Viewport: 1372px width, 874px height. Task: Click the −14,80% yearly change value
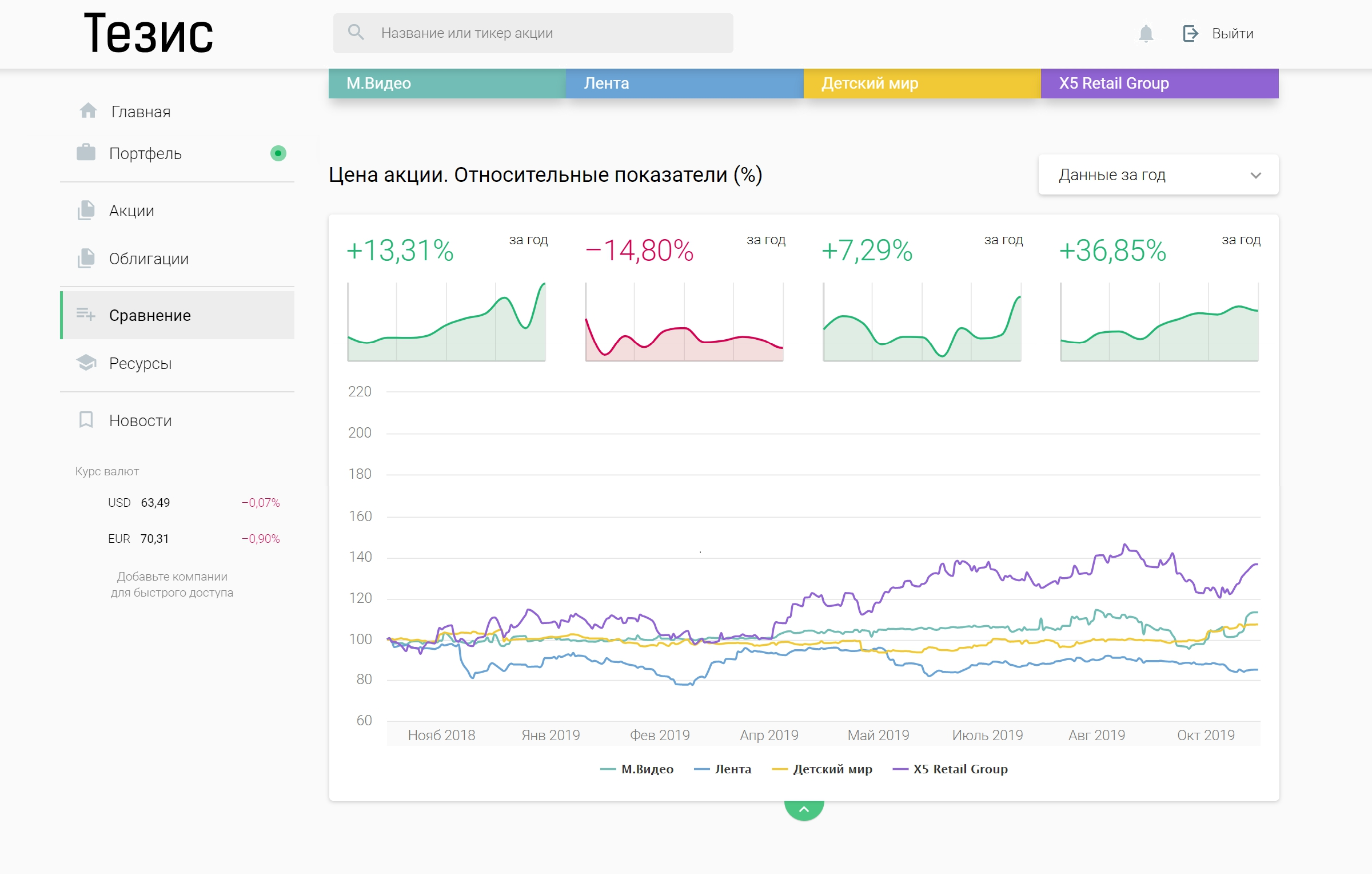[x=639, y=250]
